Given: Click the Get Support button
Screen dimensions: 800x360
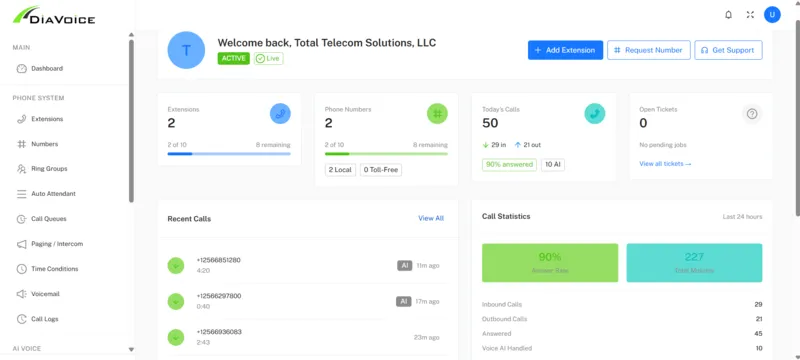Looking at the screenshot, I should tap(728, 50).
